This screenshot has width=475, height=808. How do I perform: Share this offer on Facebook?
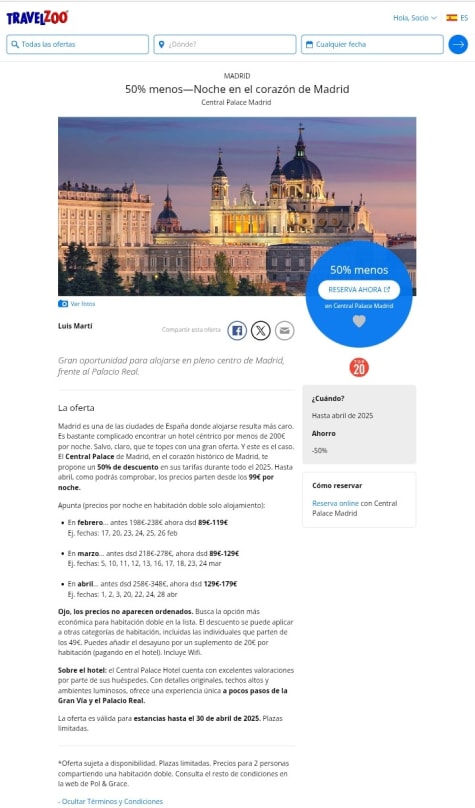[237, 330]
